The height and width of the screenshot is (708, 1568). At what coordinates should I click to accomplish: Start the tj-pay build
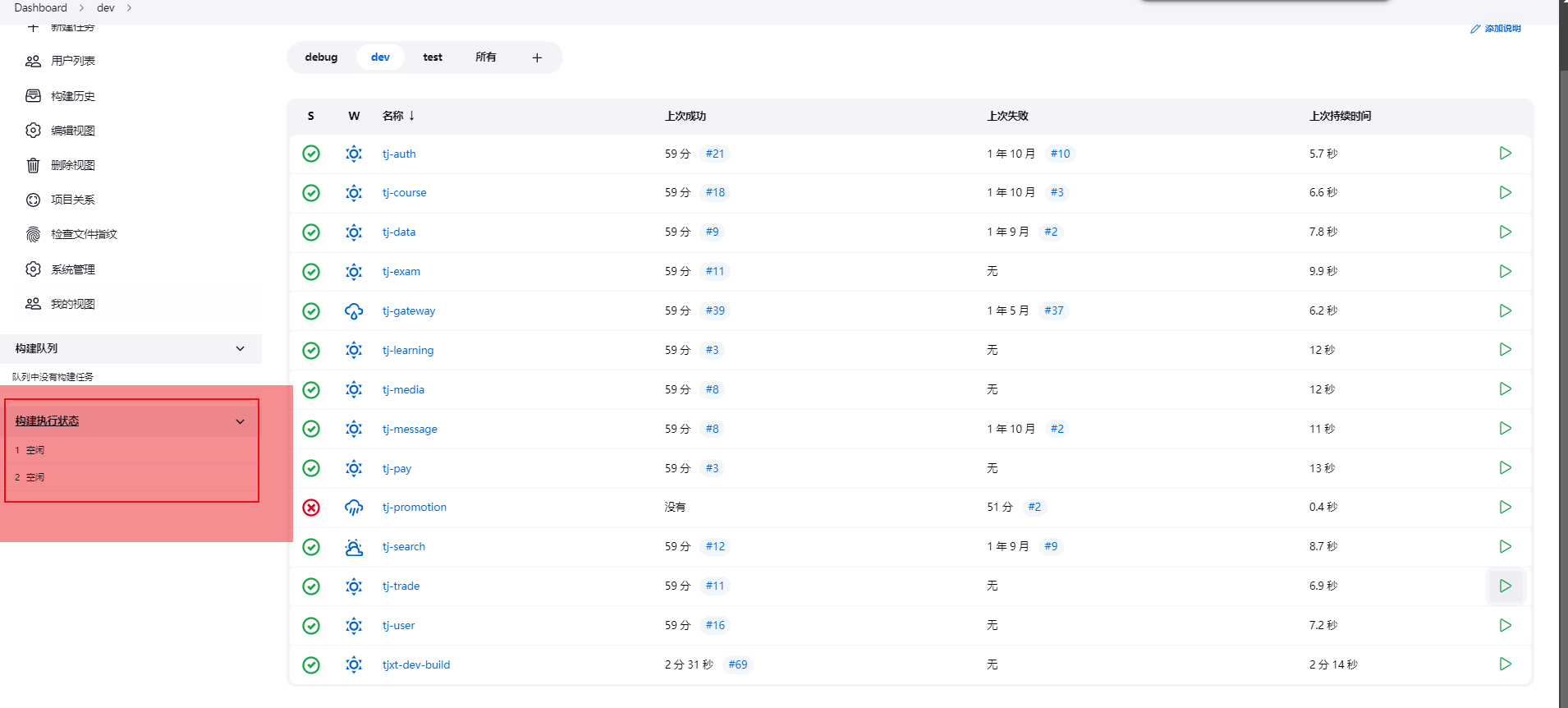1505,467
